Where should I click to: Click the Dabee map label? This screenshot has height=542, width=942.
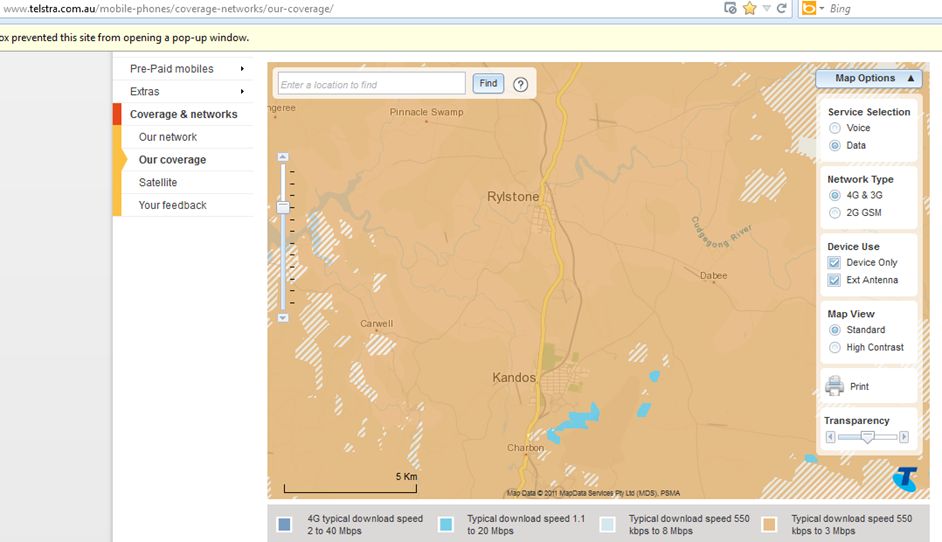click(x=714, y=275)
